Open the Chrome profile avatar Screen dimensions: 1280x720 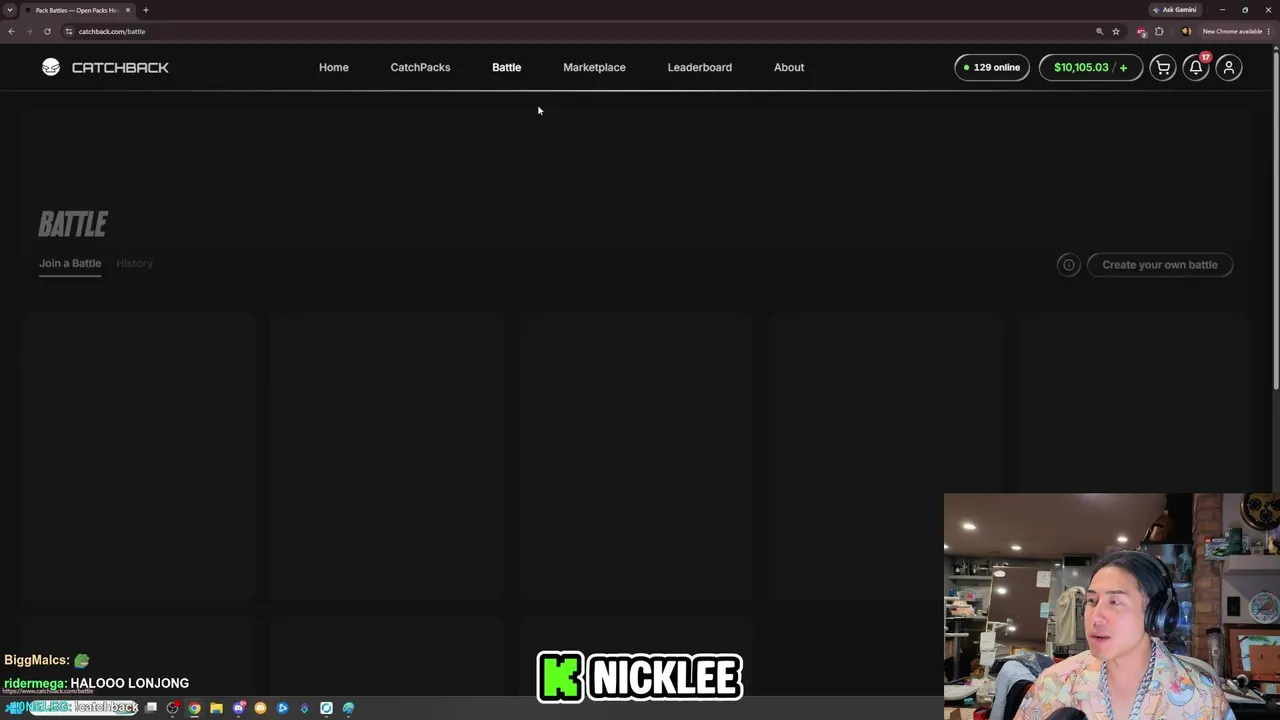pyautogui.click(x=1186, y=31)
